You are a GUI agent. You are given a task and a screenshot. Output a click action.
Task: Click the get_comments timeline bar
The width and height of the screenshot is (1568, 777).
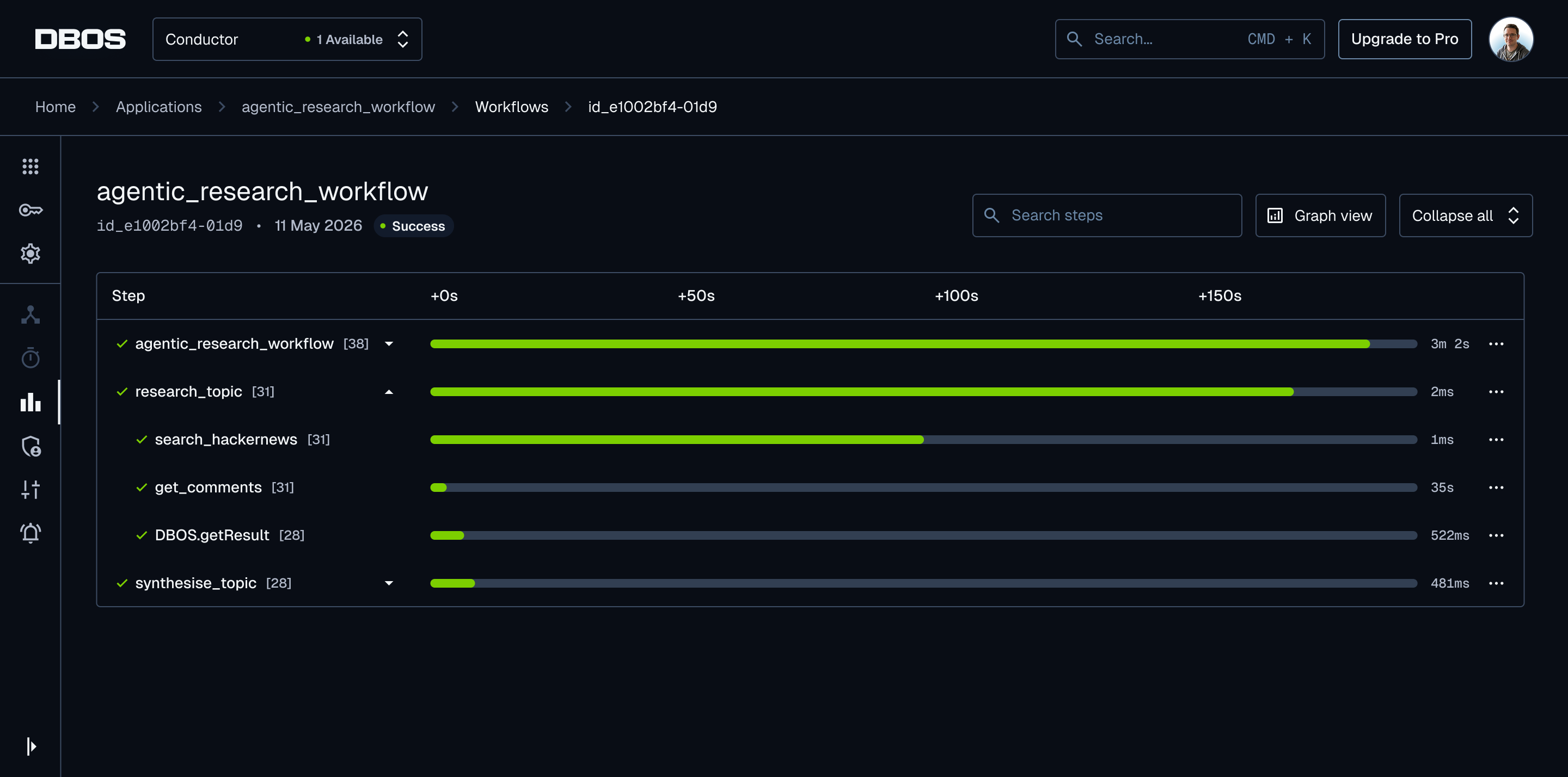pos(923,488)
